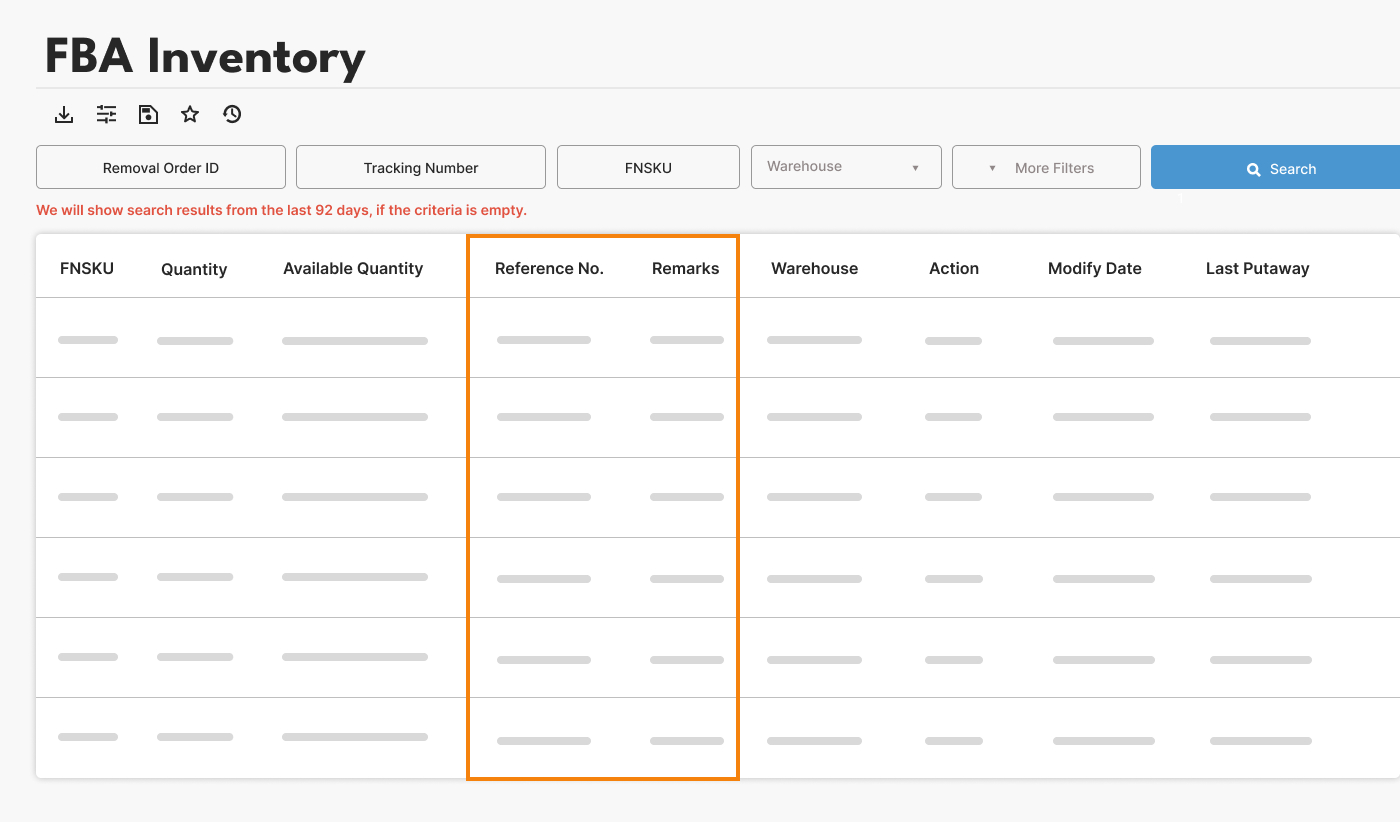Open the filter settings sliders icon
The image size is (1400, 822).
point(106,114)
